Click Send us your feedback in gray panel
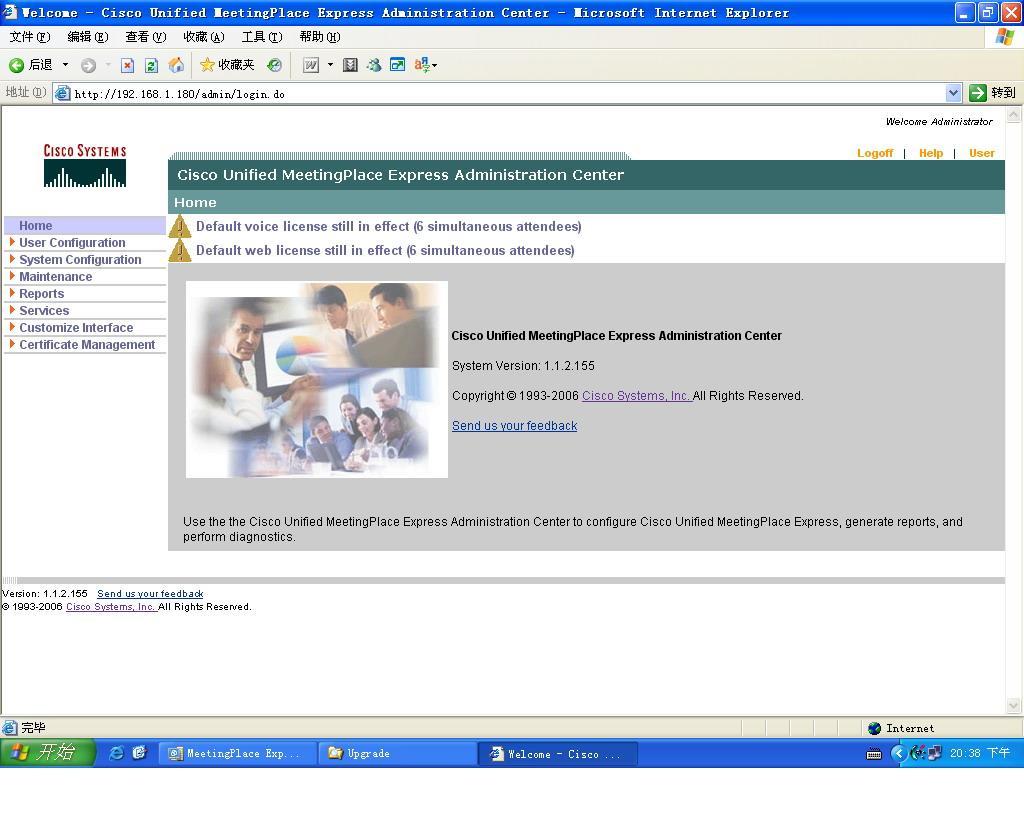This screenshot has width=1024, height=832. coord(515,426)
